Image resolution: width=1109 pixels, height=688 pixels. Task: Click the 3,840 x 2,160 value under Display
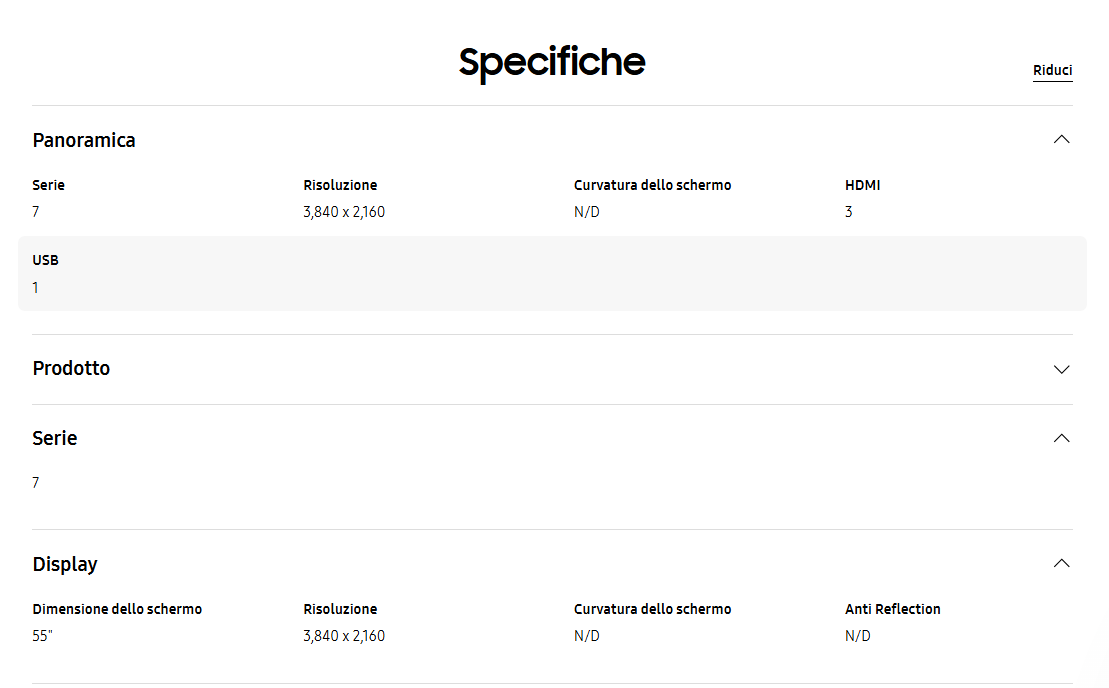(344, 636)
